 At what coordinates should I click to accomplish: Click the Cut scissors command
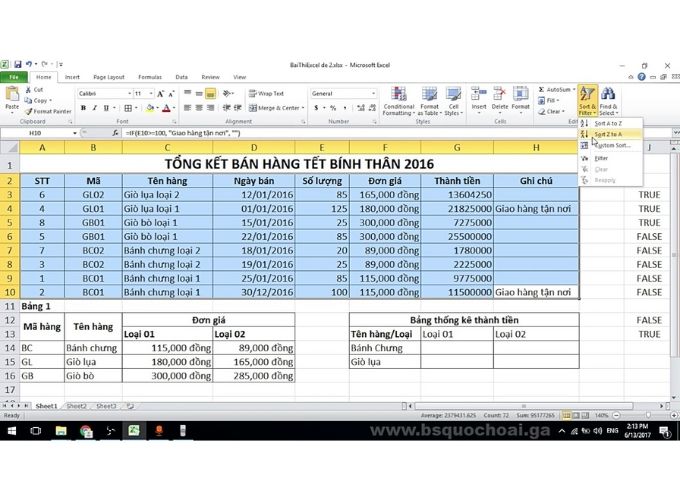pos(34,90)
